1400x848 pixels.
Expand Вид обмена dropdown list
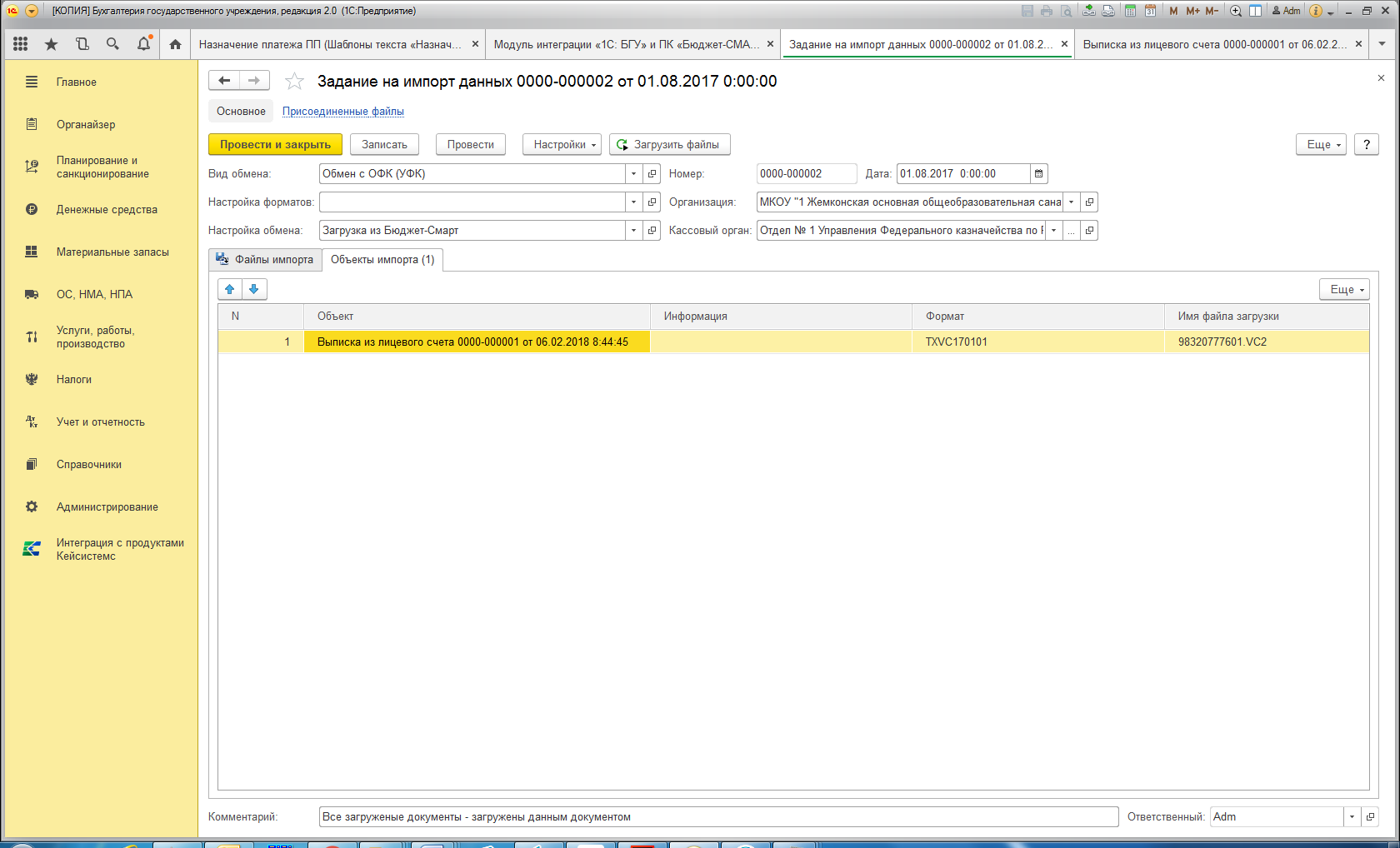(x=634, y=174)
